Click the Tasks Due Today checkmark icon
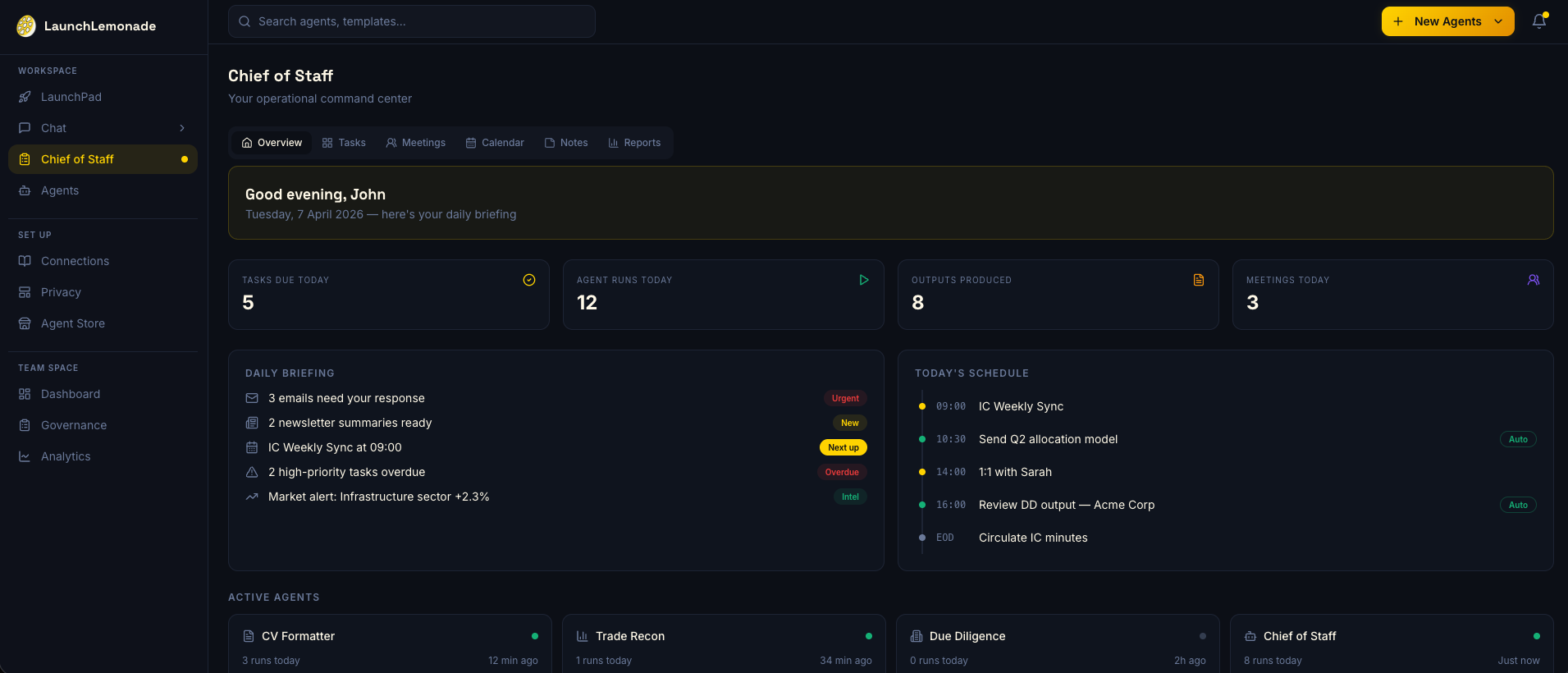Screen dimensions: 1568x673 tap(529, 280)
